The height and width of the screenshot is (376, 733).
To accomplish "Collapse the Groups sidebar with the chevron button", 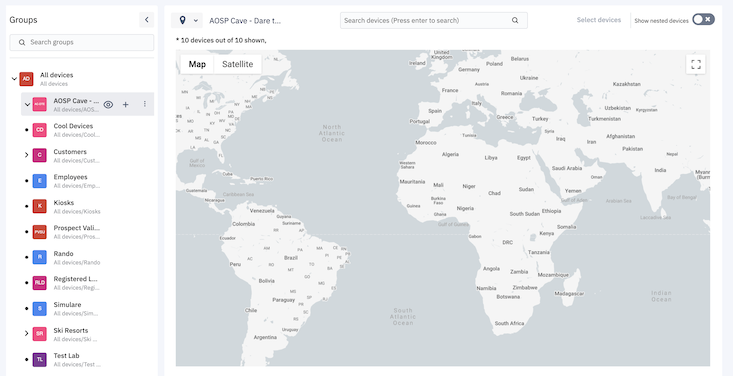I will [146, 20].
